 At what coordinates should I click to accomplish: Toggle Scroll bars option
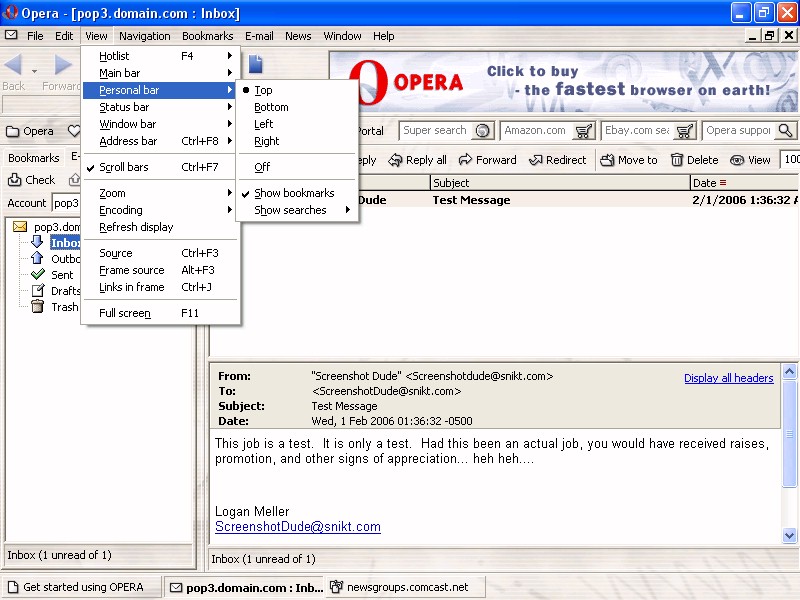(x=160, y=167)
